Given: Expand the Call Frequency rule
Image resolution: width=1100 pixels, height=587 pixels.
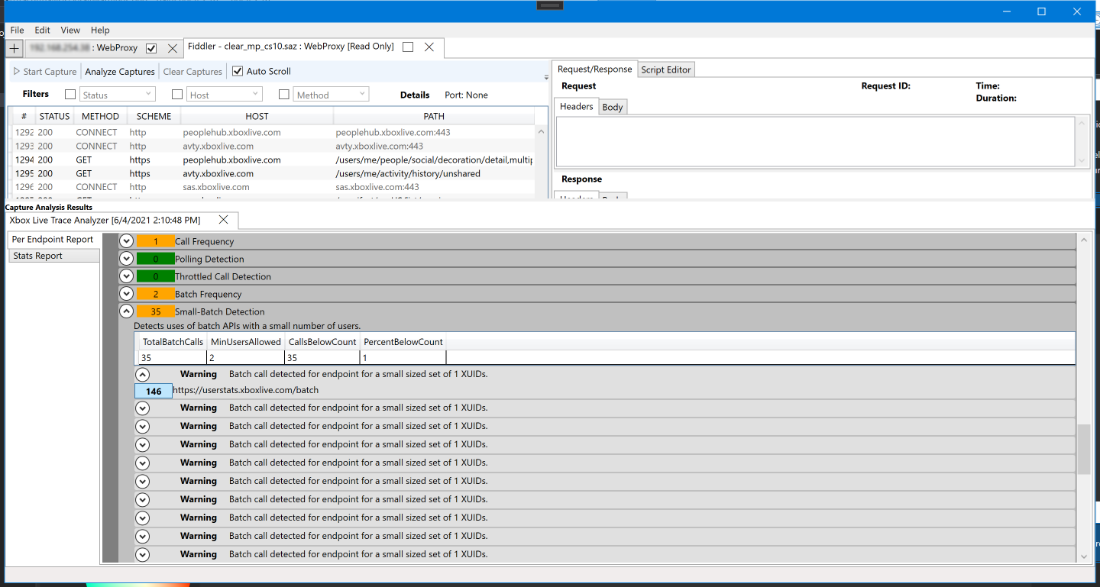Looking at the screenshot, I should click(x=126, y=241).
